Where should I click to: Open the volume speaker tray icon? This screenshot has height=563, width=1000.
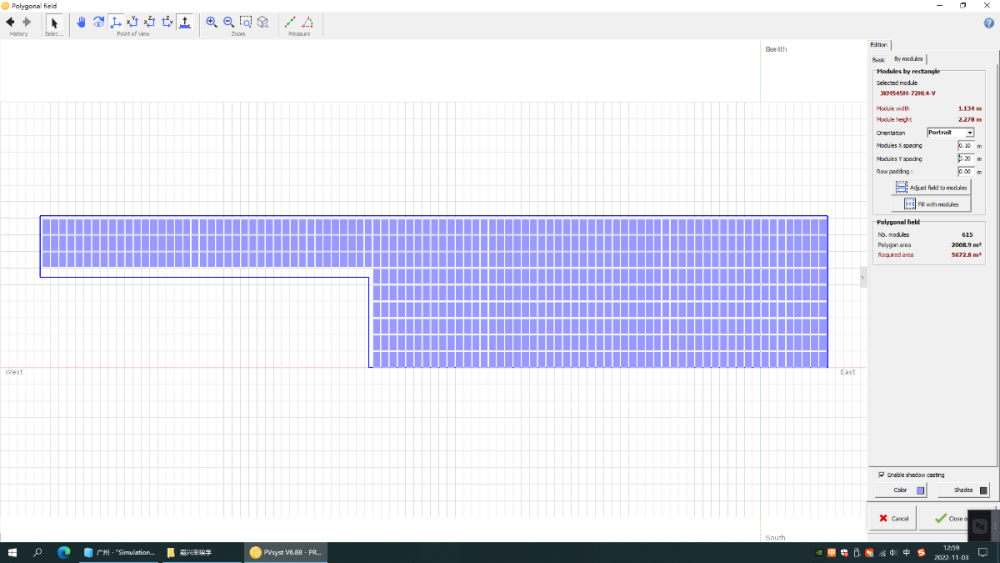pos(893,553)
